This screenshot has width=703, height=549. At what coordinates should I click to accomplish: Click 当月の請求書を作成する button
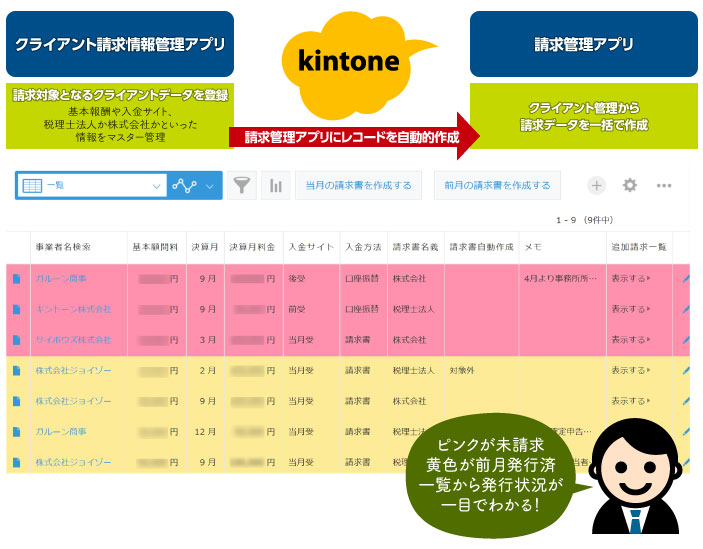coord(358,185)
